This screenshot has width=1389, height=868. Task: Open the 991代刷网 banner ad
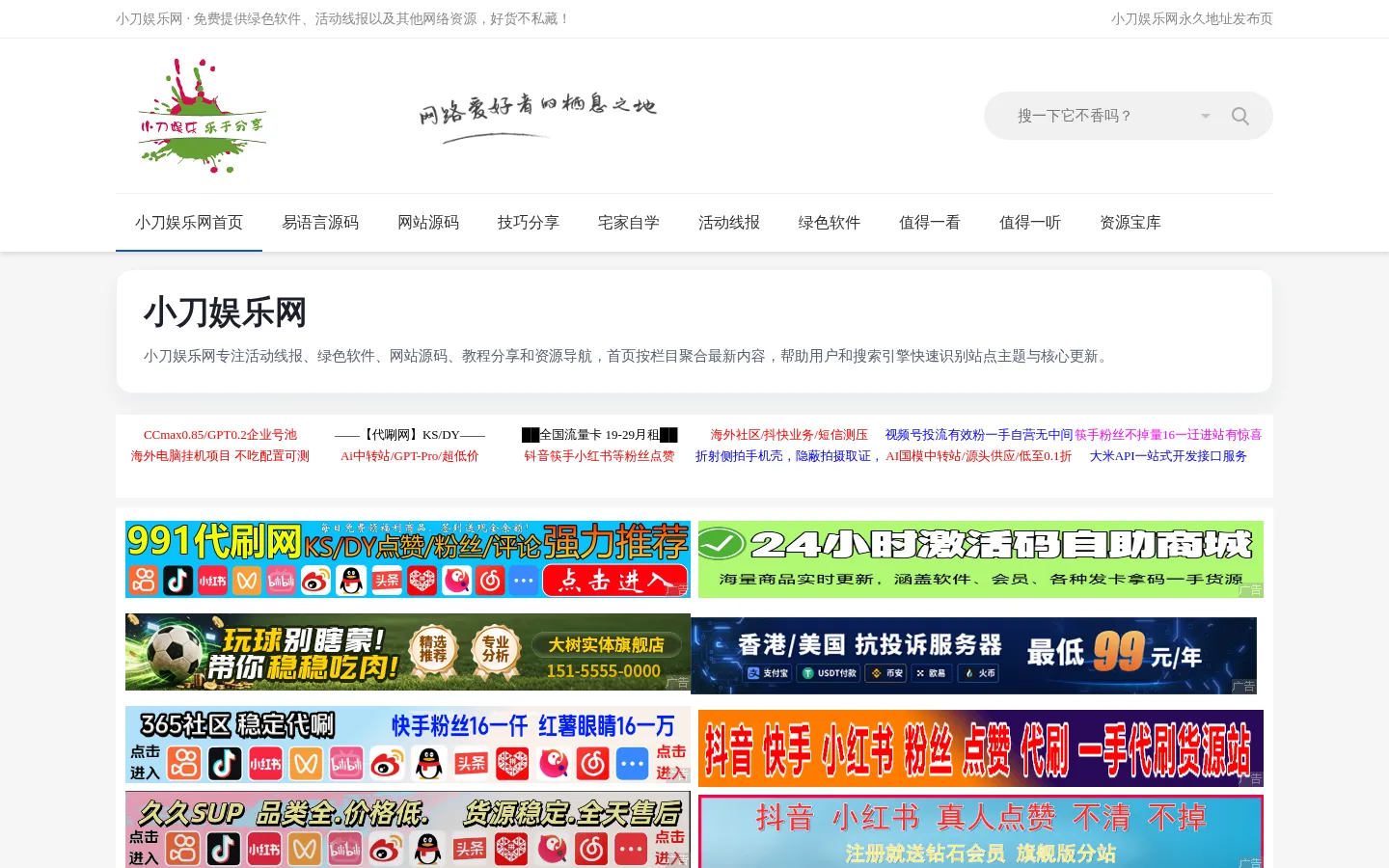[x=408, y=559]
